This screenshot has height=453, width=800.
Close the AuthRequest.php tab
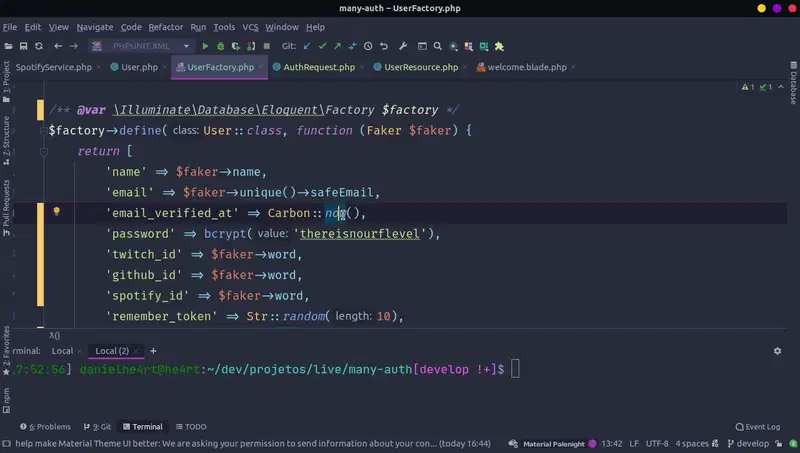point(362,67)
